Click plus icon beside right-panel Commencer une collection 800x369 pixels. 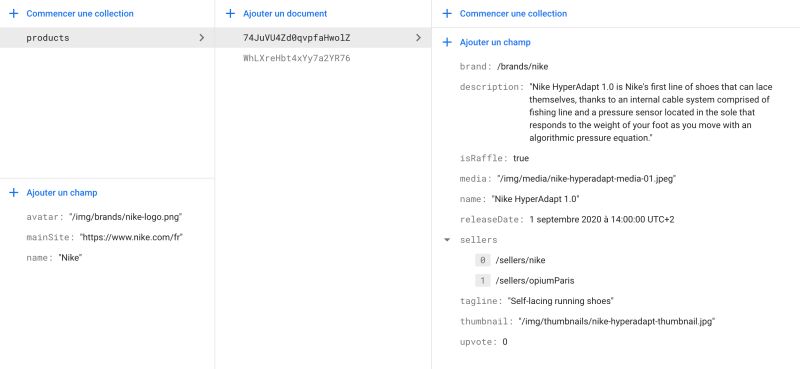(447, 13)
